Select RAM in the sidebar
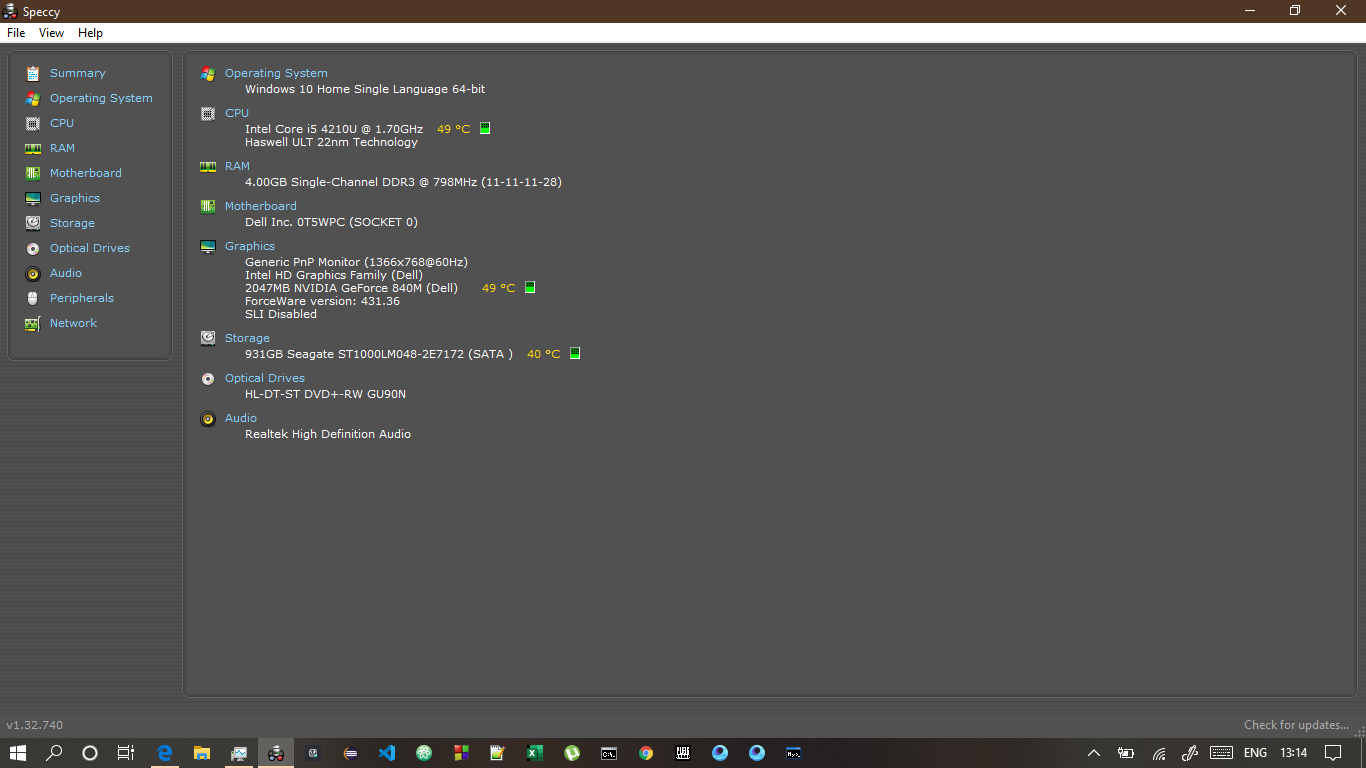 62,148
